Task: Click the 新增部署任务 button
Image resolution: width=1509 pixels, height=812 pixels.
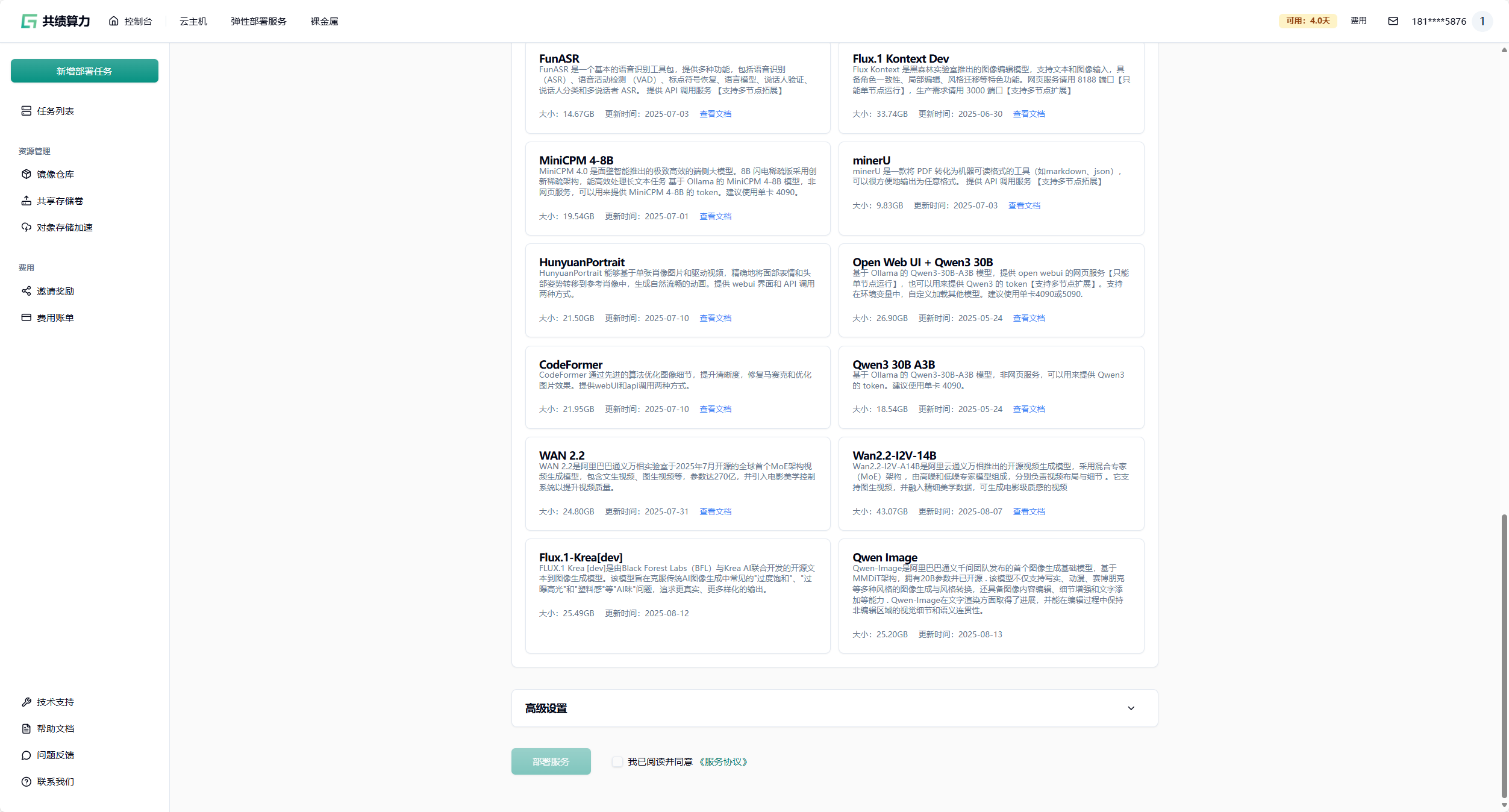Action: 84,71
